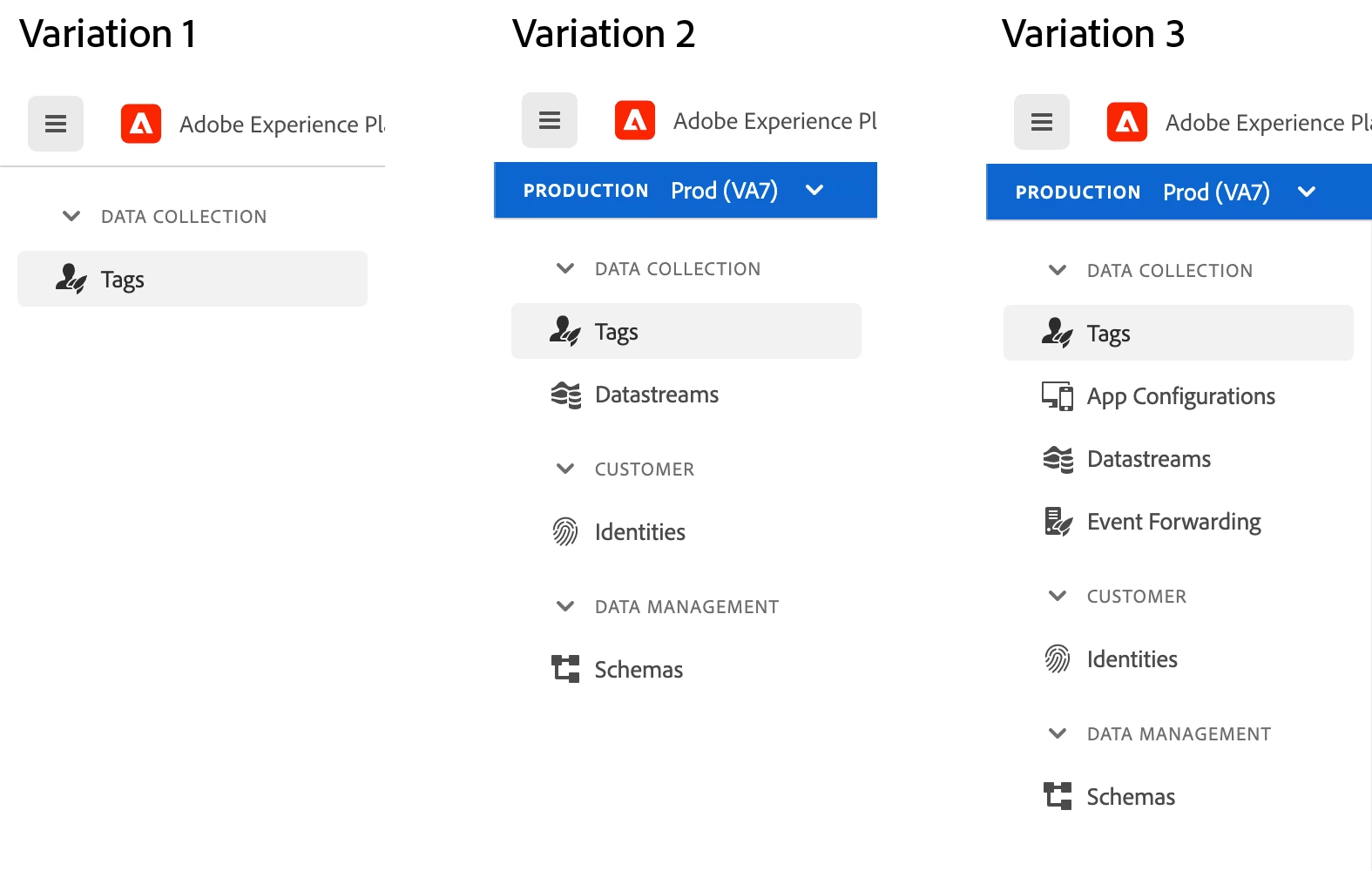1372x871 pixels.
Task: Click the Adobe logo in Variation 1
Action: [141, 124]
